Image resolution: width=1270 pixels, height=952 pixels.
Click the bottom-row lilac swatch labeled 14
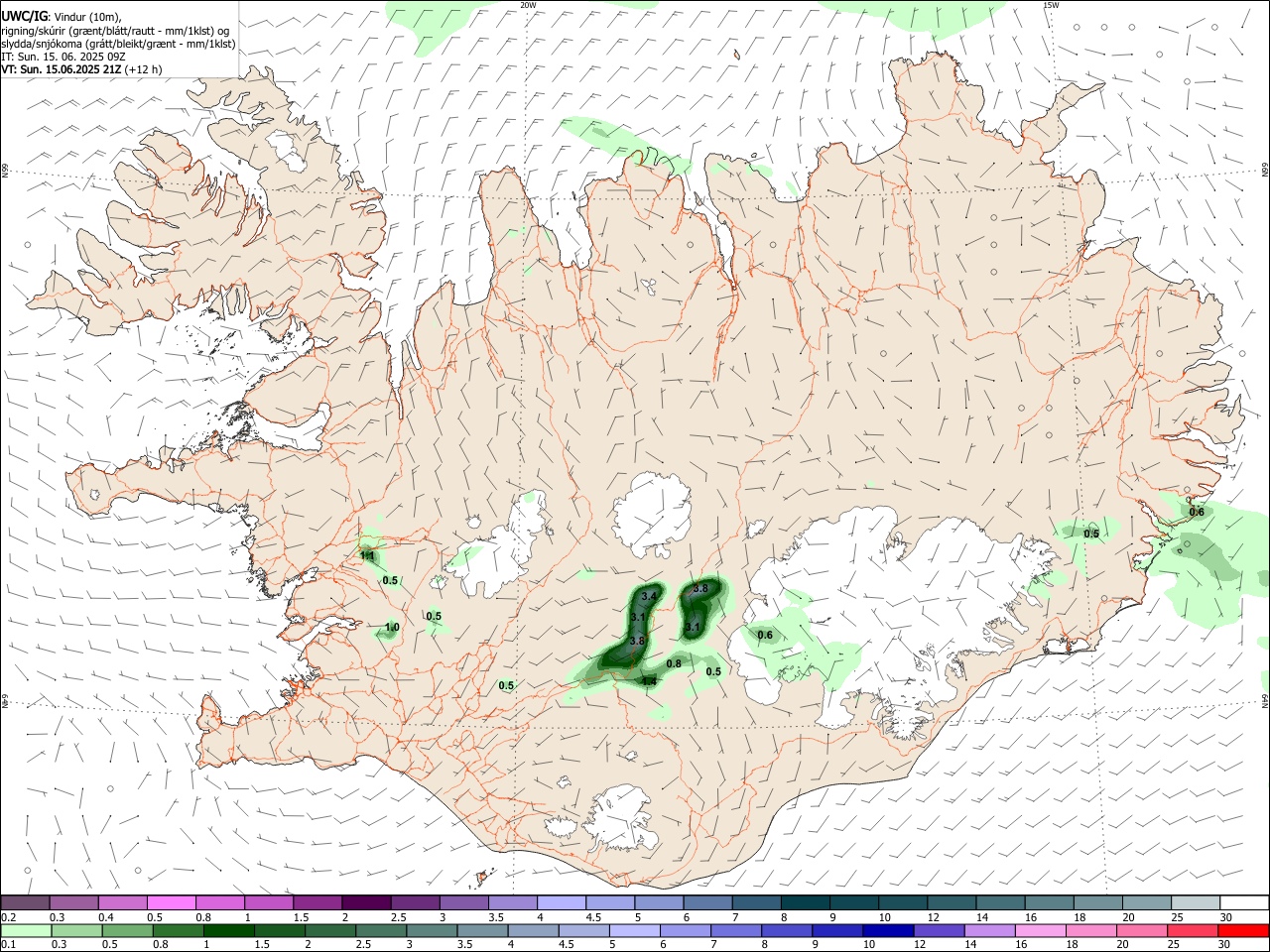click(988, 930)
